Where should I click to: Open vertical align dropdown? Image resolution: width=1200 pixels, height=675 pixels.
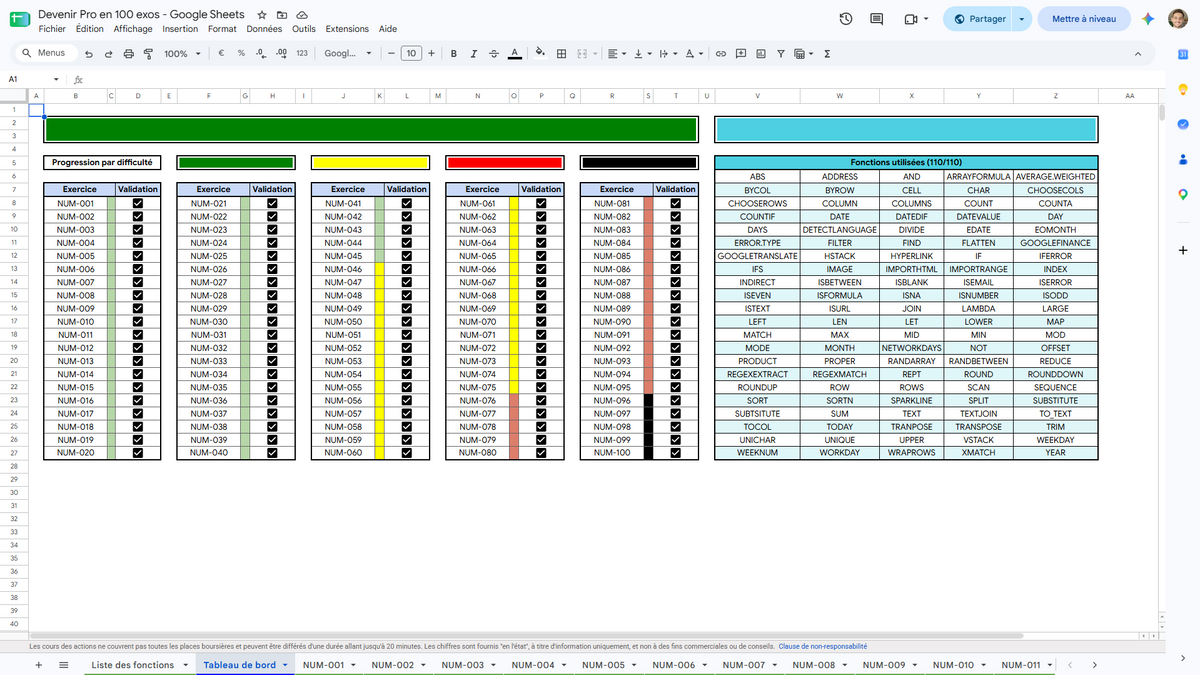(x=643, y=54)
